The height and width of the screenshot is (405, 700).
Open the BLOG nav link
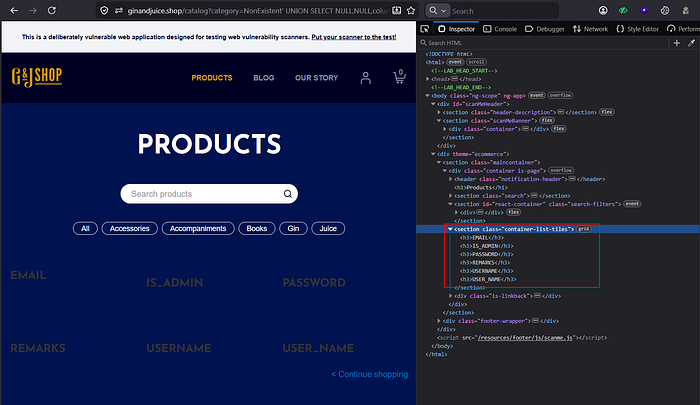click(x=263, y=78)
